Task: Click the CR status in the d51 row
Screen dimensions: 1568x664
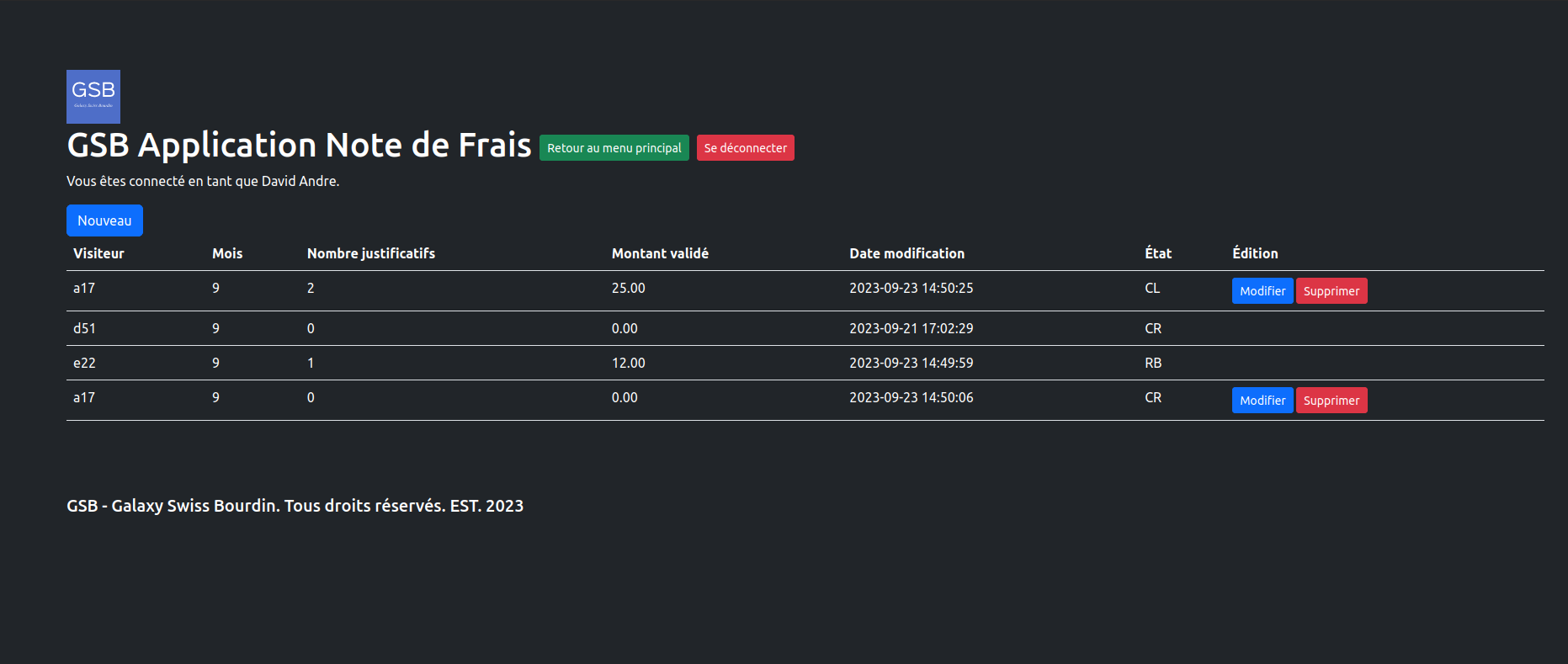Action: 1153,328
